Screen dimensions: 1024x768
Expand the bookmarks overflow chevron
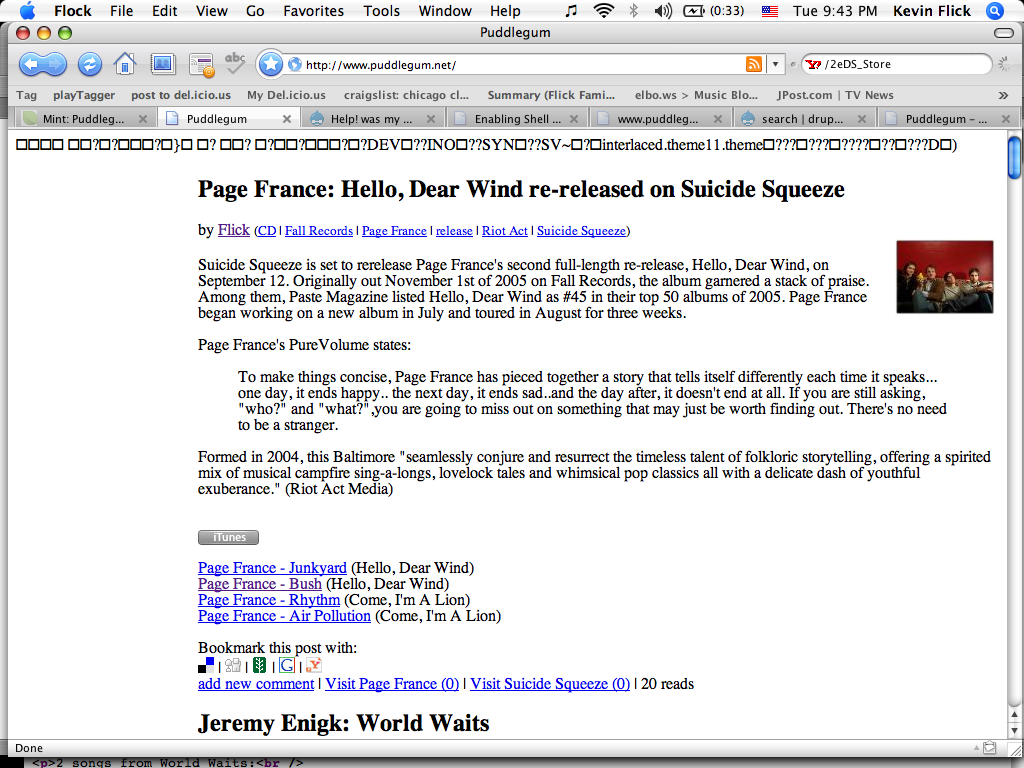1003,95
